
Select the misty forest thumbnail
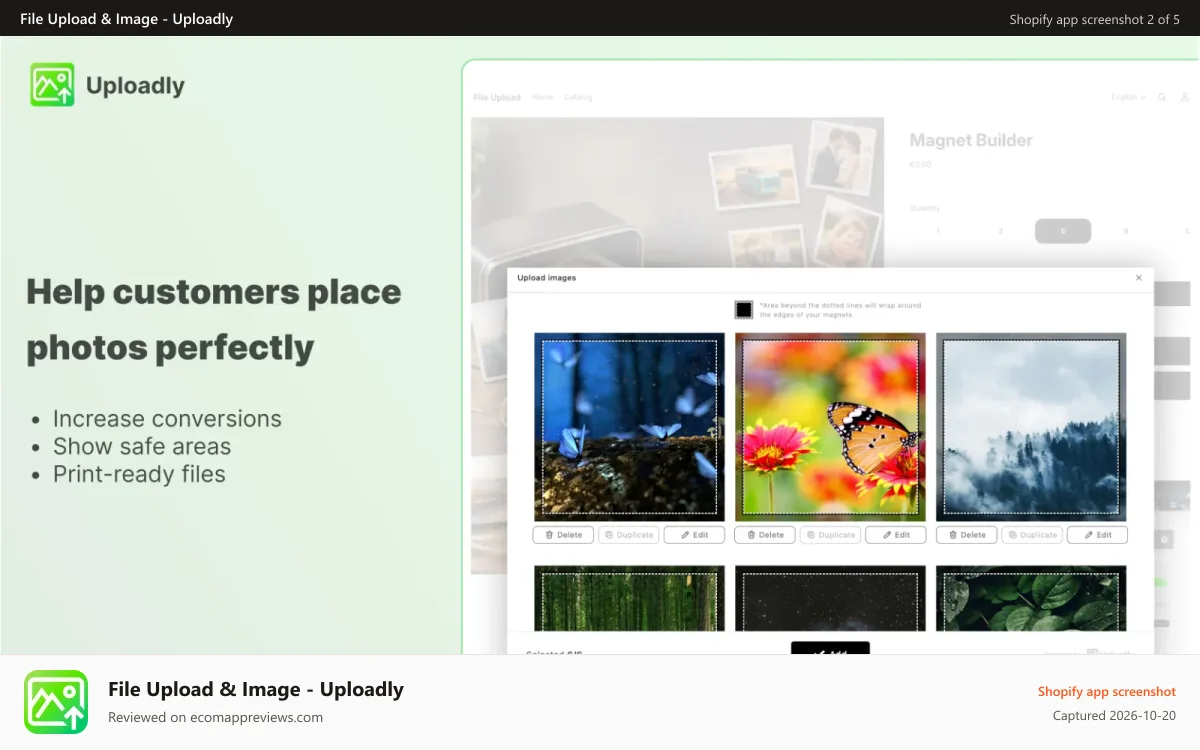tap(1031, 427)
